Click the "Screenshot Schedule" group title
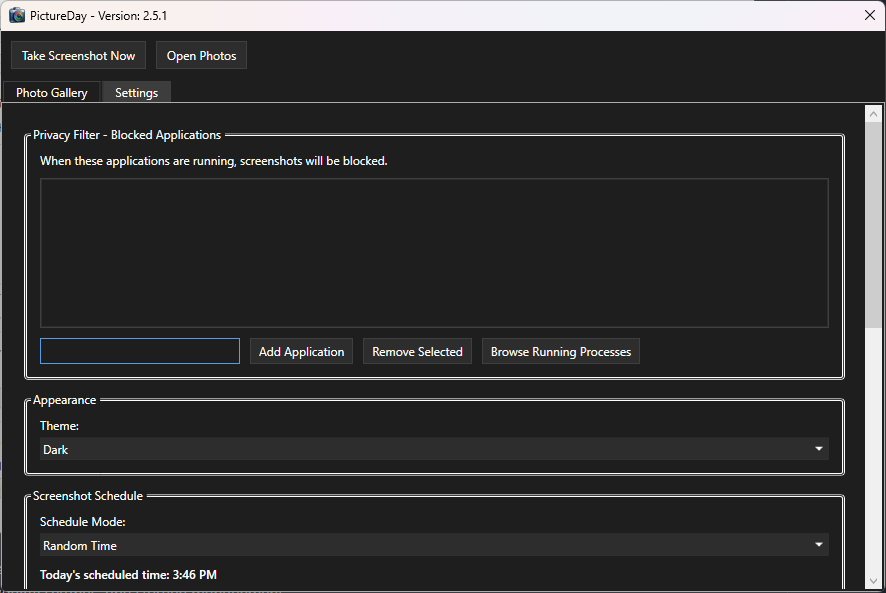 click(88, 496)
